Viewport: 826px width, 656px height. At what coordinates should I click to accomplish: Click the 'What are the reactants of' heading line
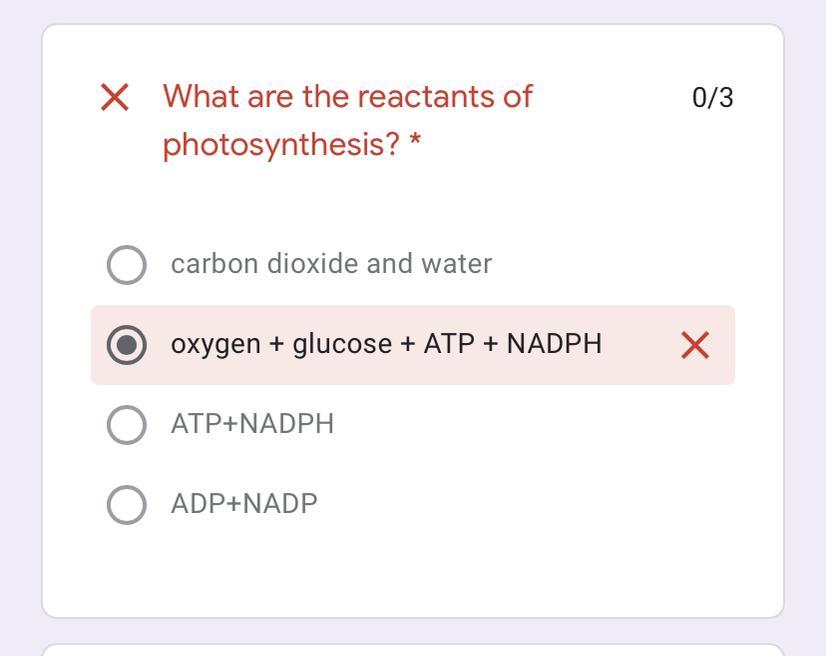[x=347, y=97]
